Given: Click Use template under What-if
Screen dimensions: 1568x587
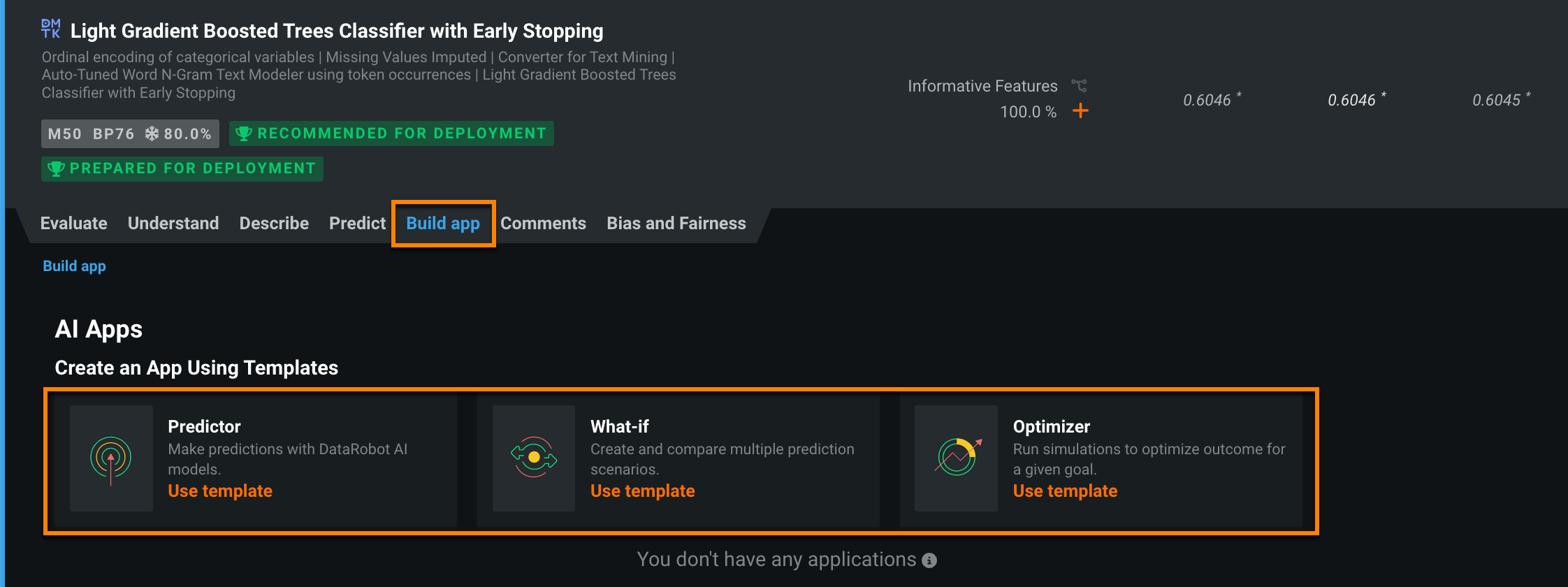Looking at the screenshot, I should click(x=642, y=491).
